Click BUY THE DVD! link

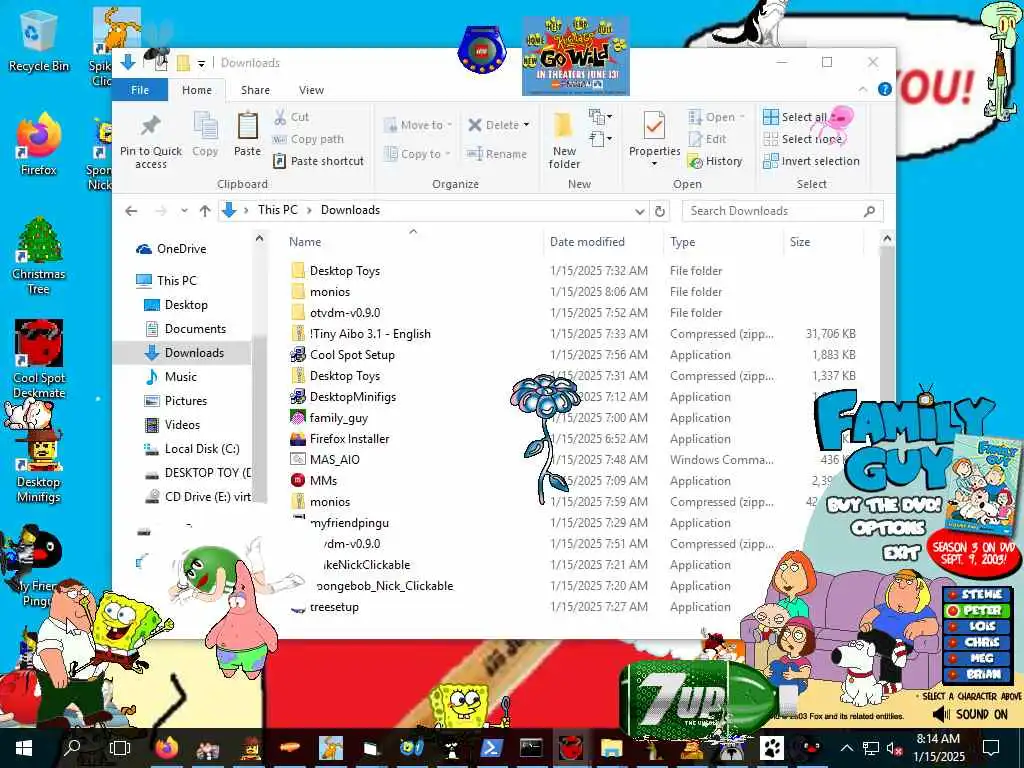(884, 505)
